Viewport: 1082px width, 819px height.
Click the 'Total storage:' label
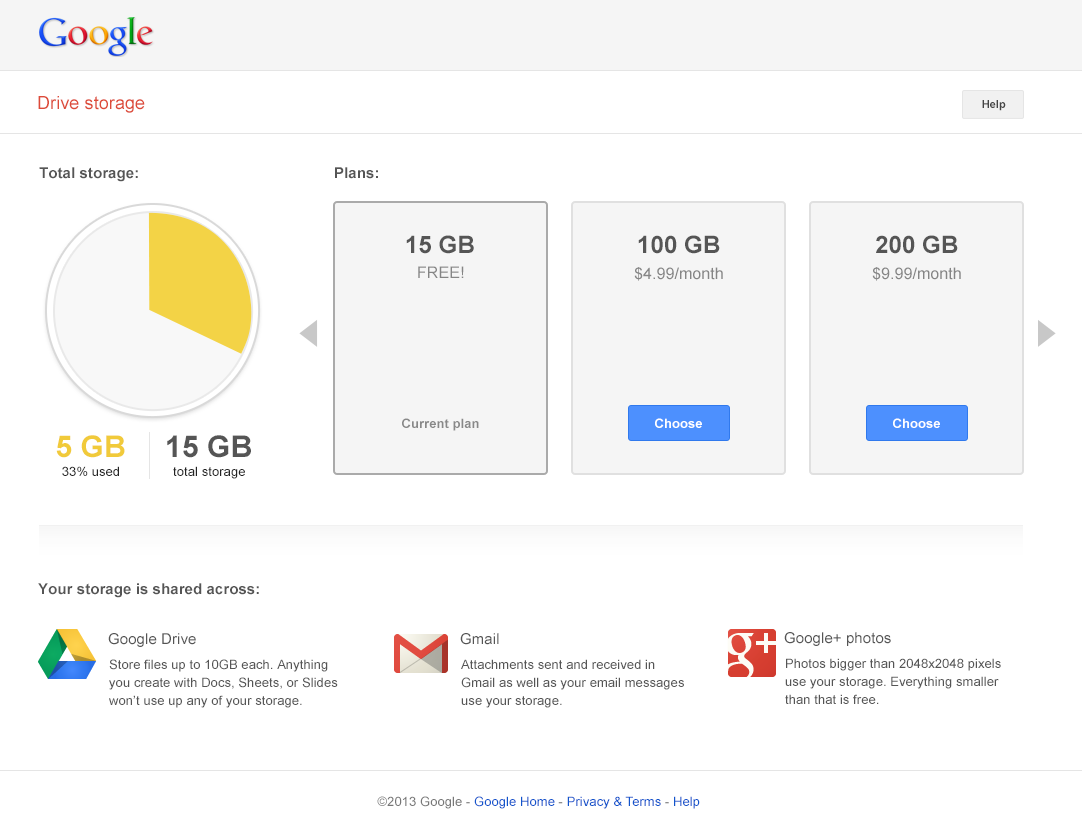tap(89, 173)
